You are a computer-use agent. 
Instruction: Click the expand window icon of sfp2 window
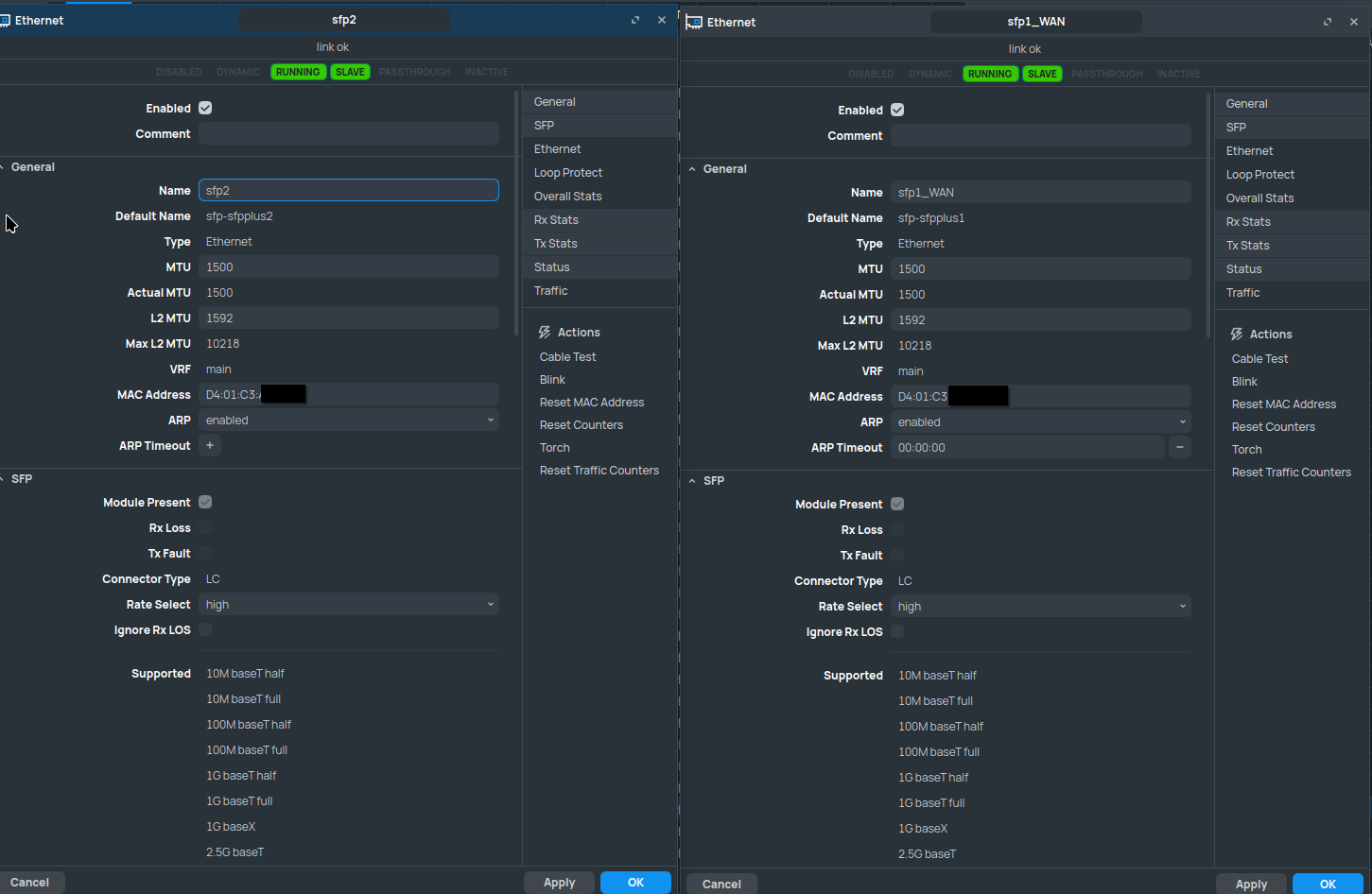coord(635,20)
